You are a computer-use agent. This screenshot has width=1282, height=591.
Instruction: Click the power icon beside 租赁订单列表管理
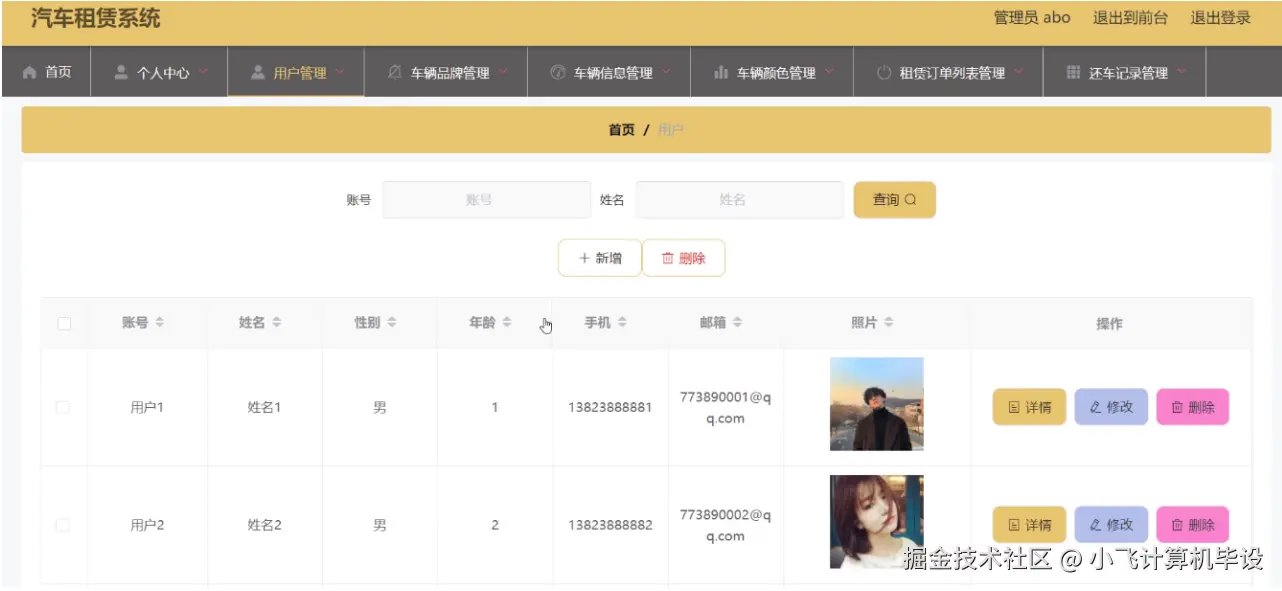pos(884,73)
